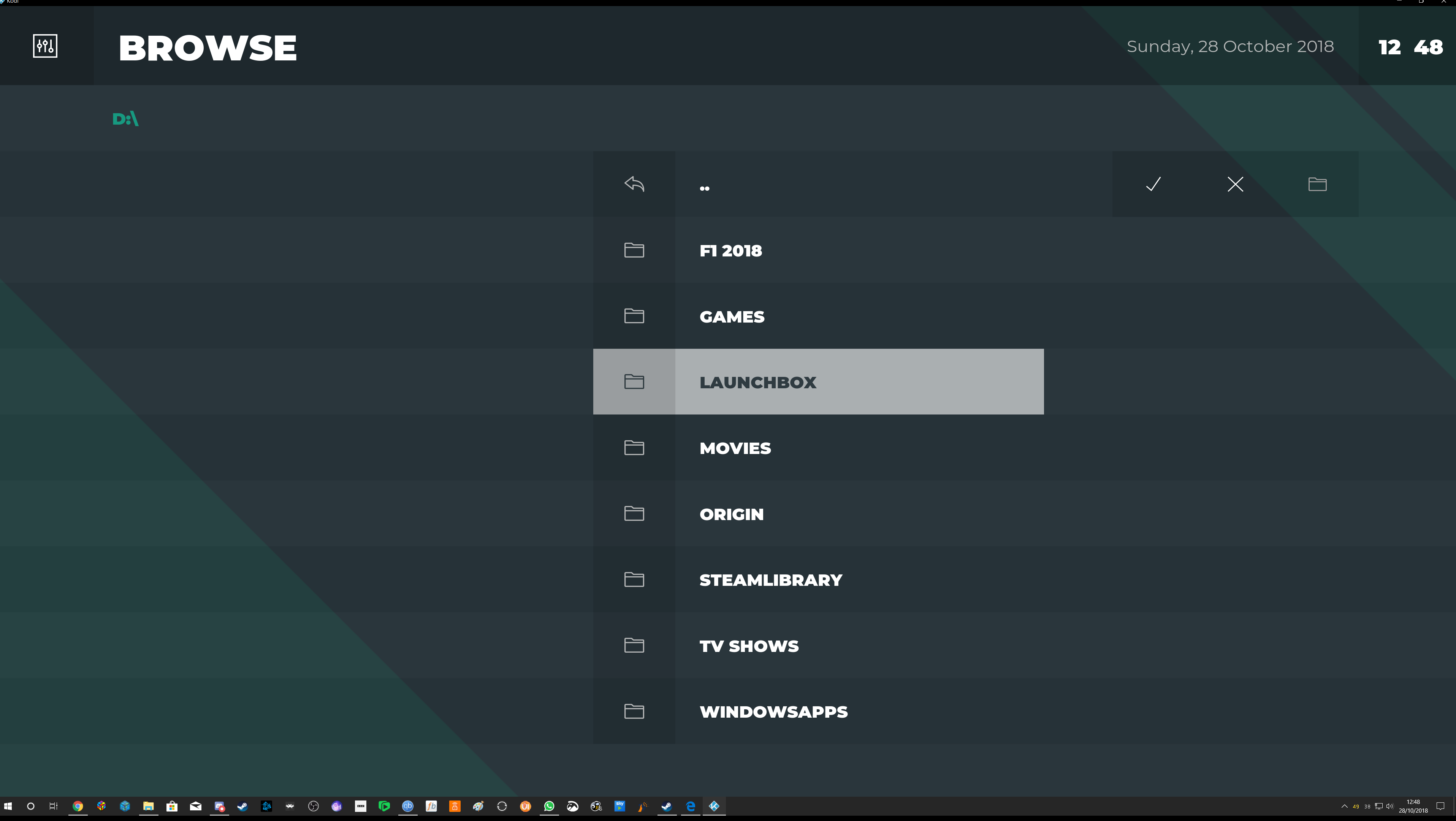Click the back arrow icon for parent folder
The image size is (1456, 821).
tap(634, 184)
